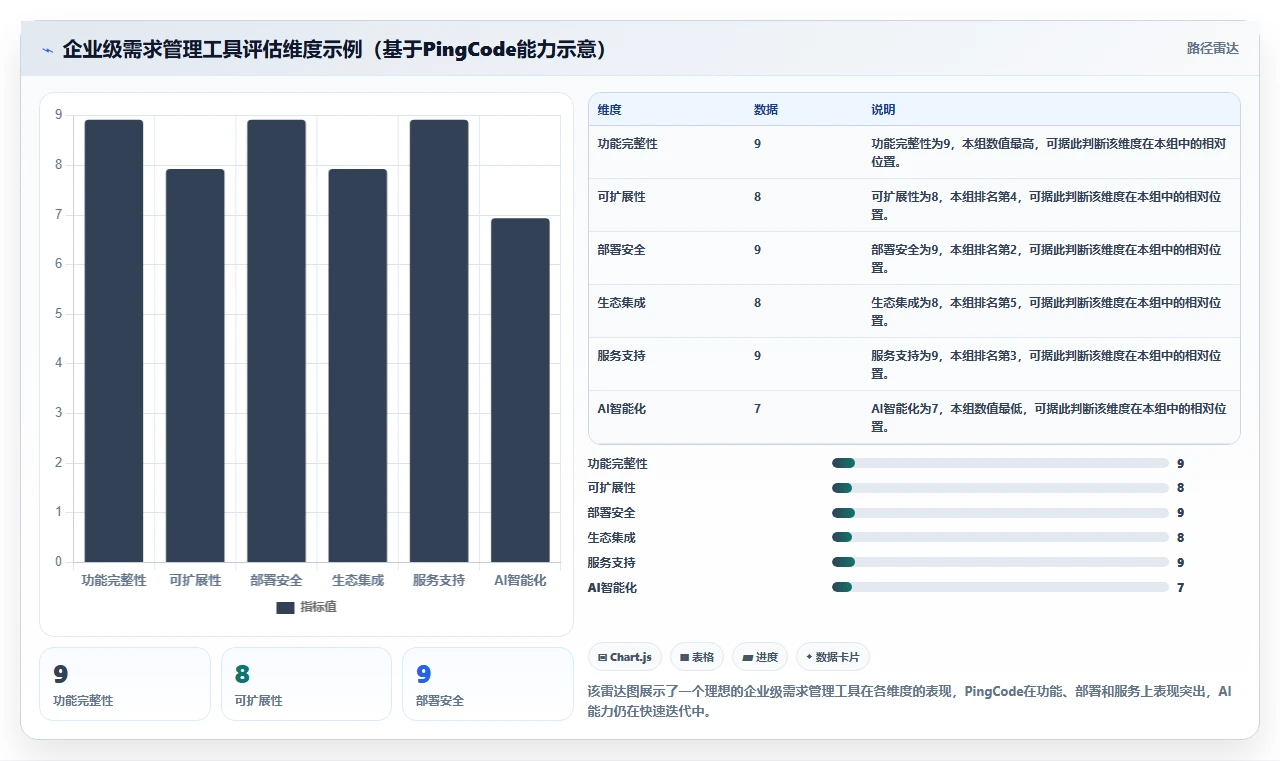Click description '本组数值最低' in table
The image size is (1280, 761).
pos(987,409)
